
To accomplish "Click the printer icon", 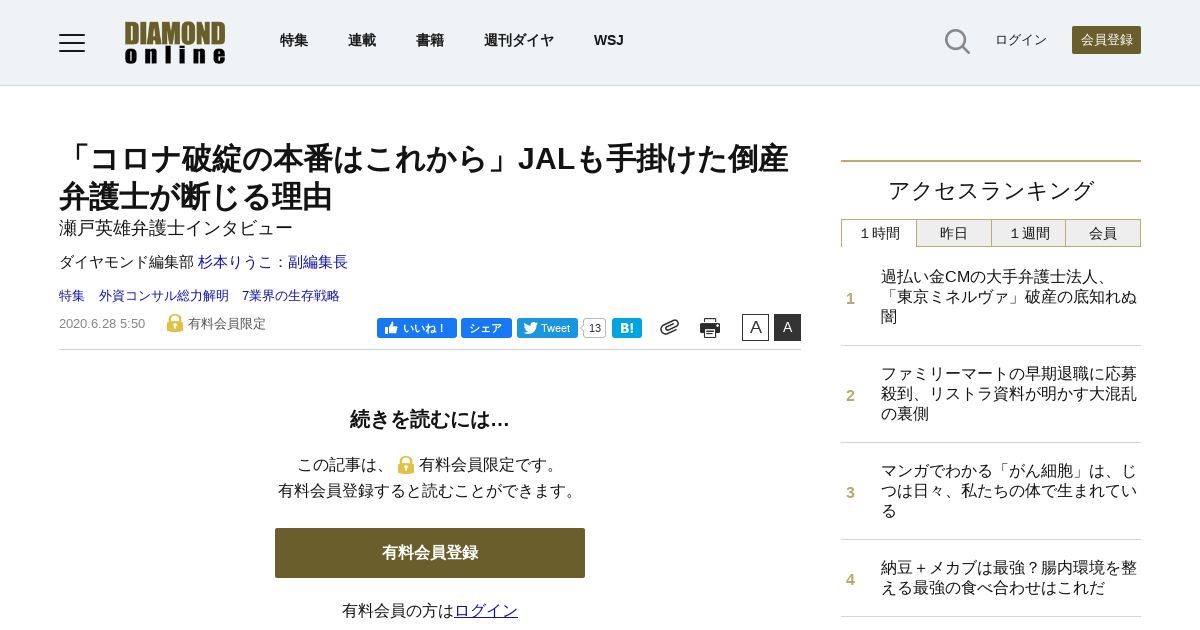I will click(710, 328).
